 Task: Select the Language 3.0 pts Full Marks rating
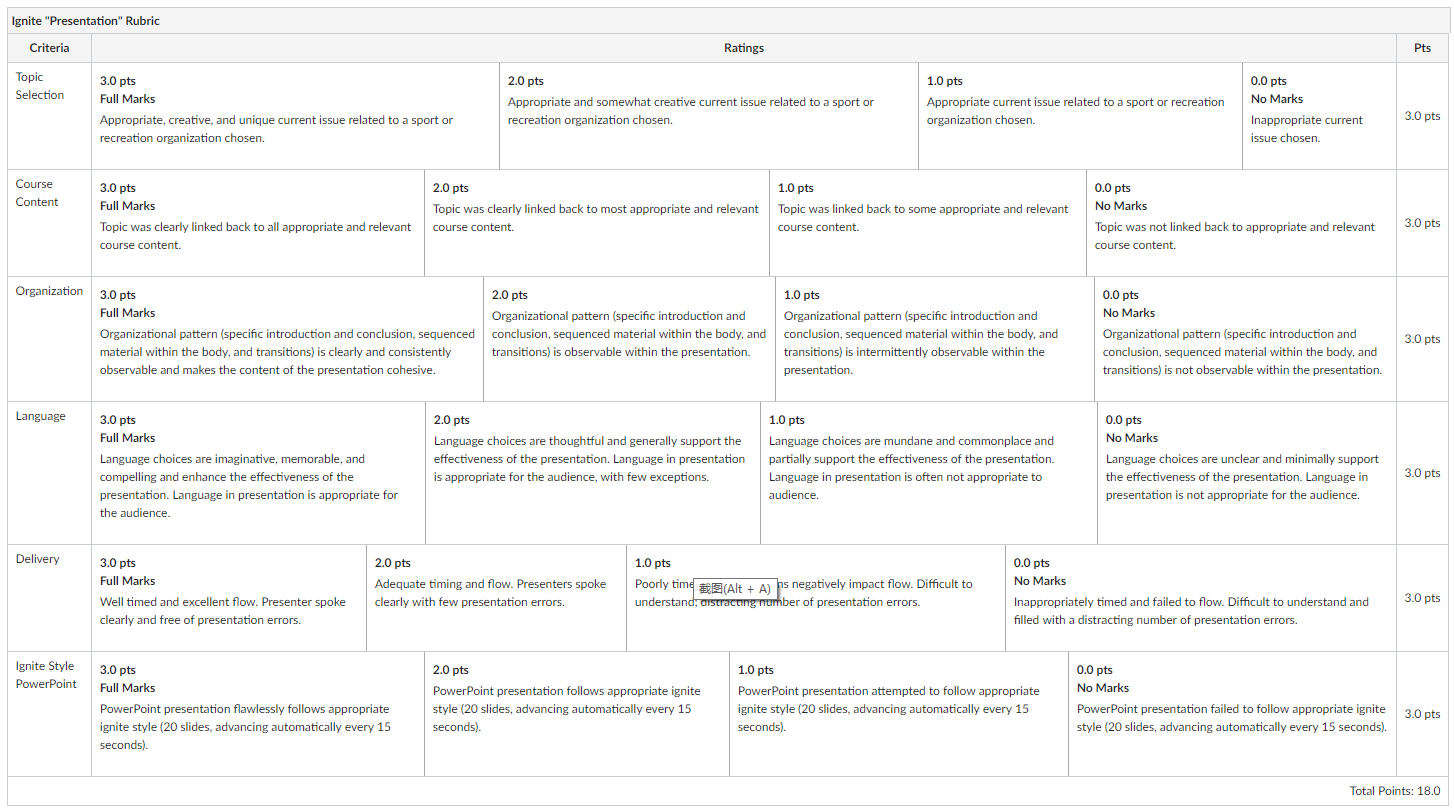click(x=259, y=473)
